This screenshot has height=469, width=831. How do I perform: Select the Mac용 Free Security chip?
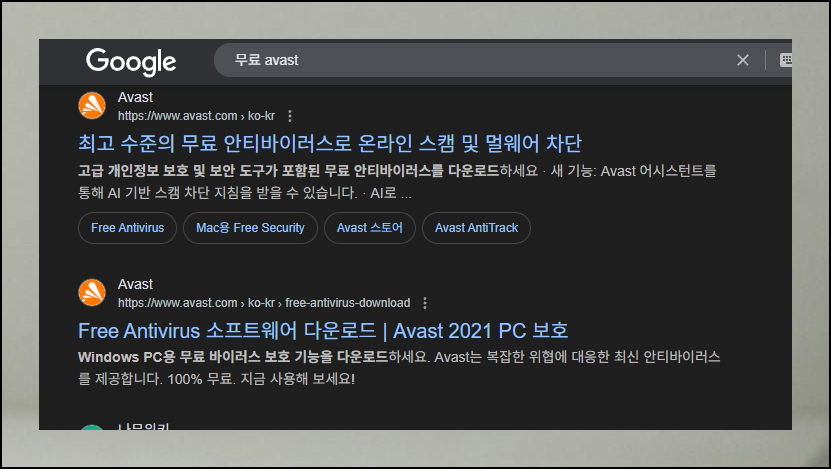pos(250,228)
